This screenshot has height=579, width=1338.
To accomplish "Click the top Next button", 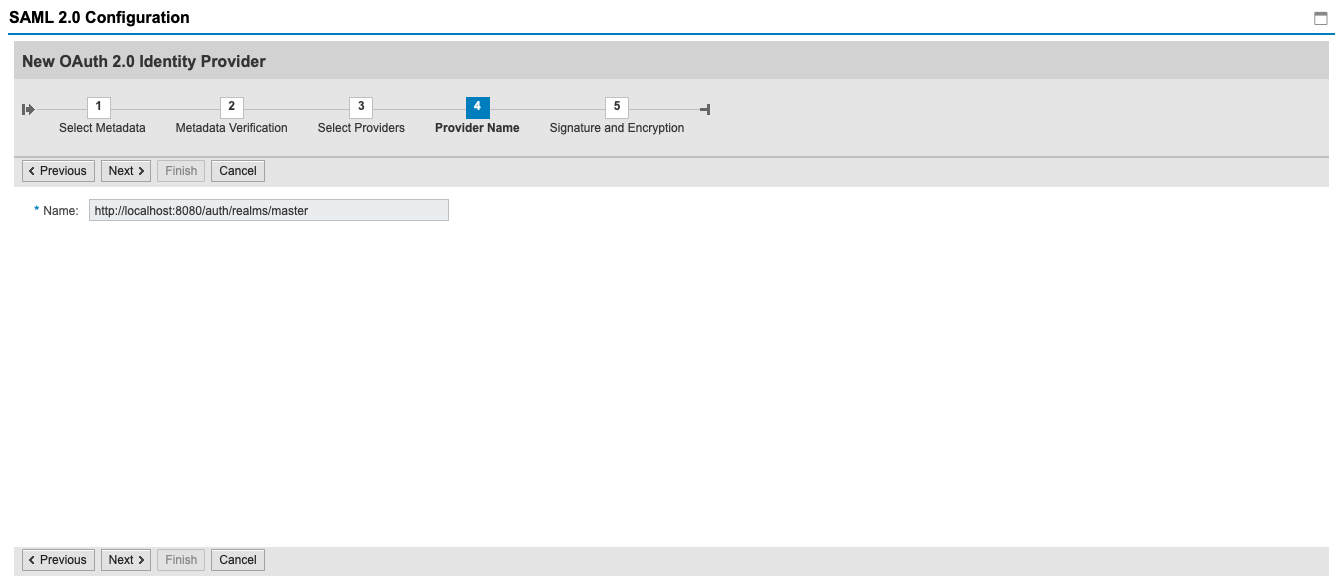I will [x=126, y=171].
